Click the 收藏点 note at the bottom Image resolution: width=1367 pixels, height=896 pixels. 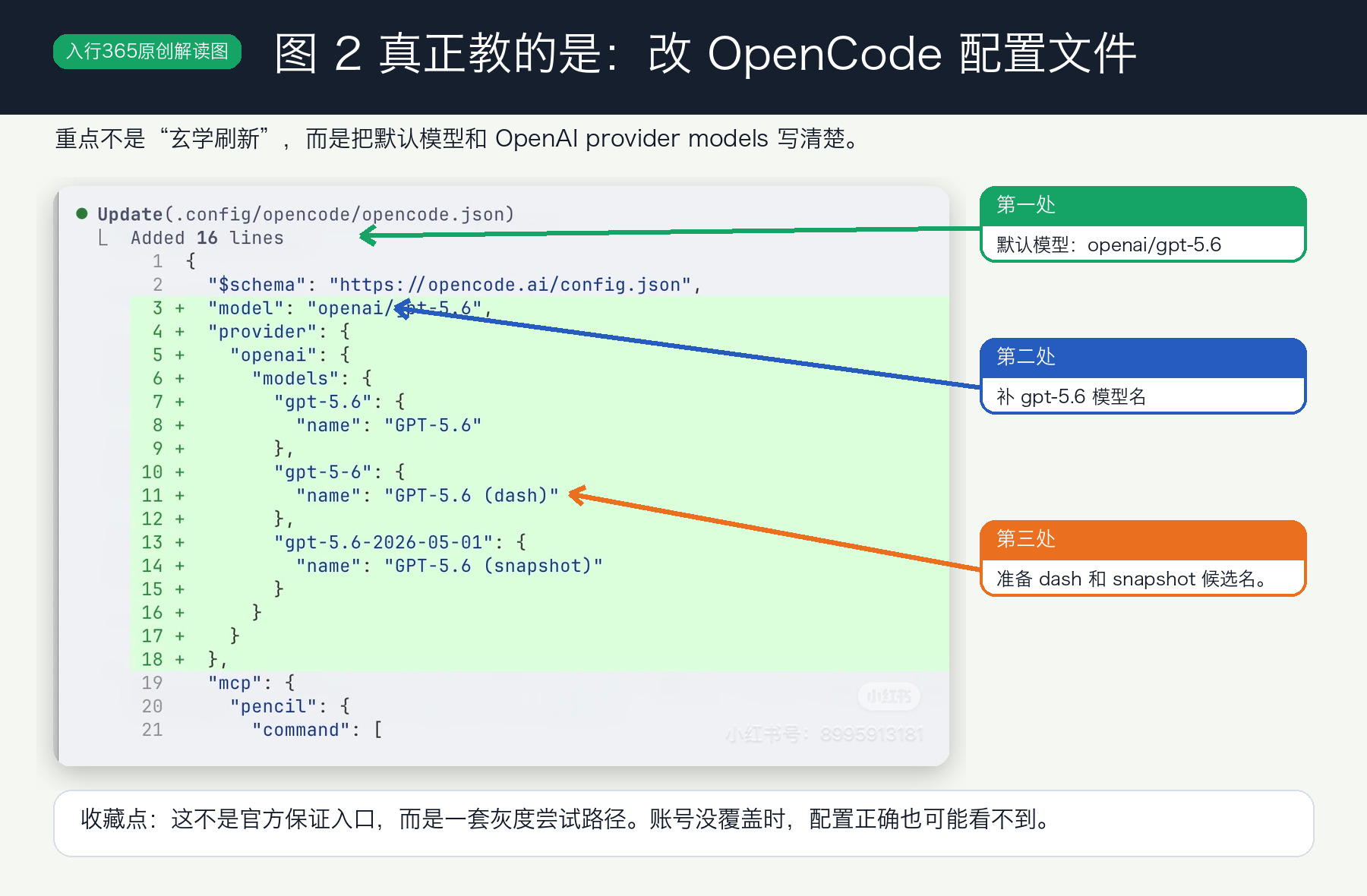[683, 823]
